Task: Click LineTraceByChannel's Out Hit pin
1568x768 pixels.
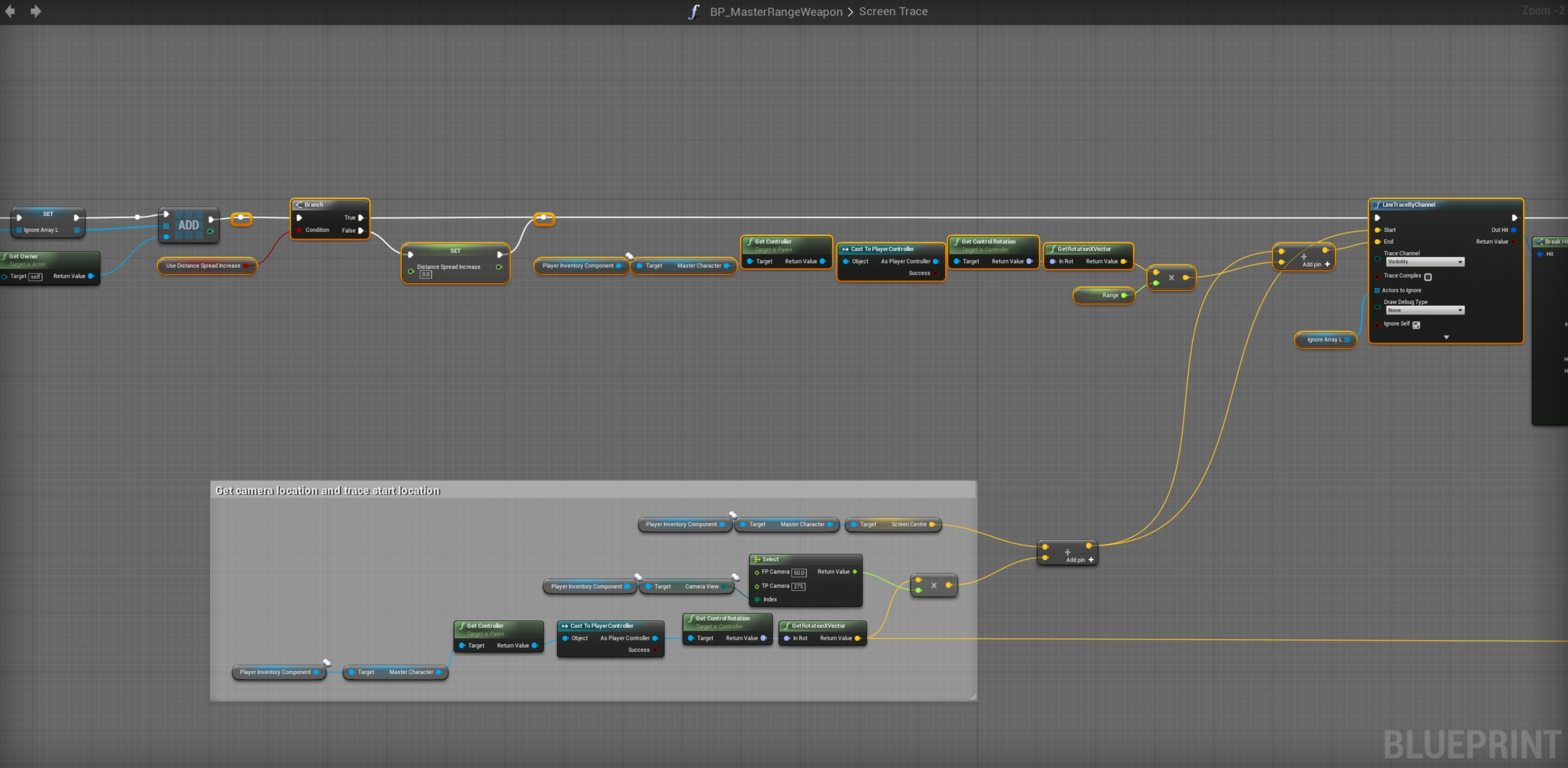Action: pos(1513,230)
